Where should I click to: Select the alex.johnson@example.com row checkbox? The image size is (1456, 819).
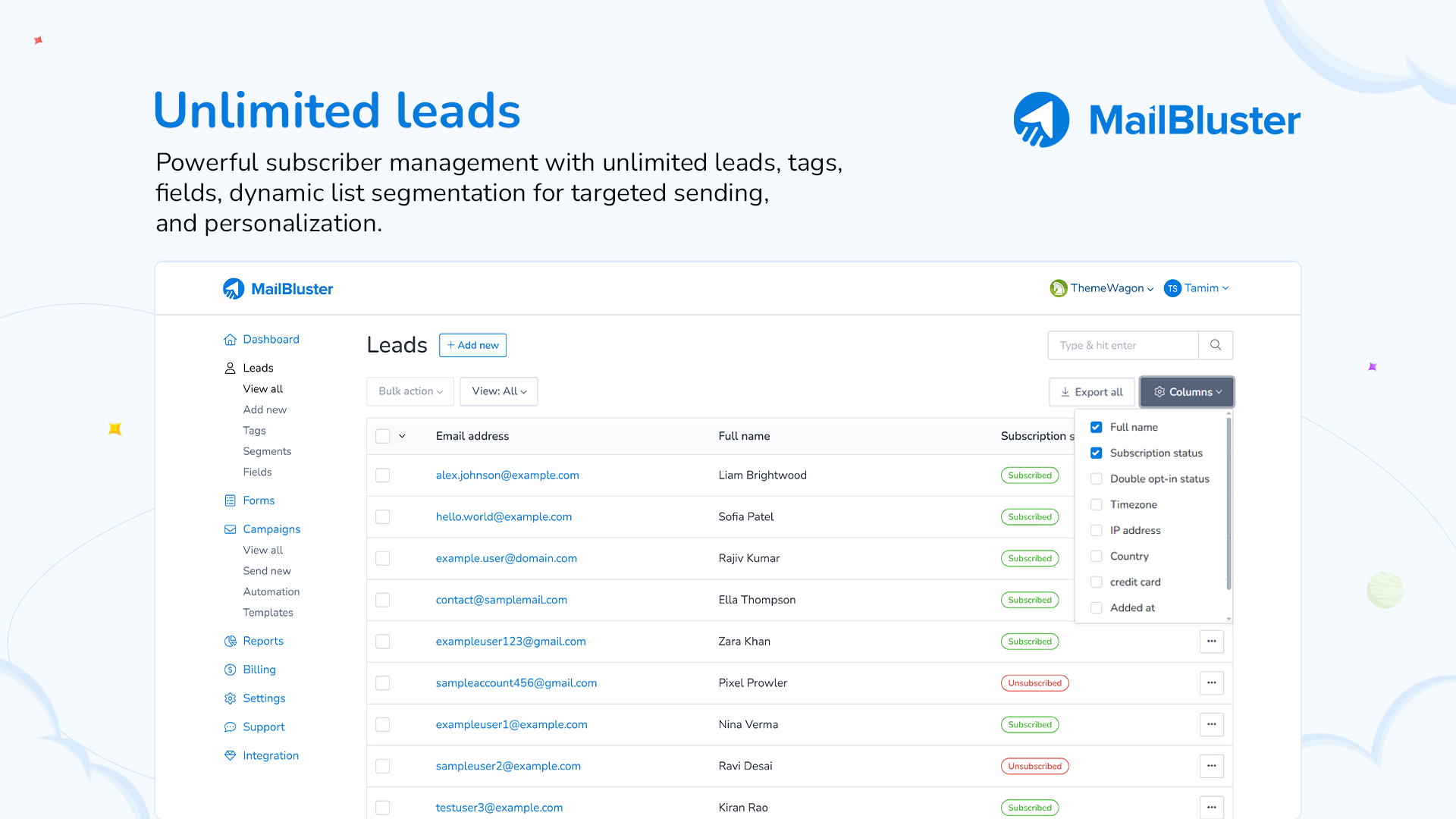tap(383, 475)
